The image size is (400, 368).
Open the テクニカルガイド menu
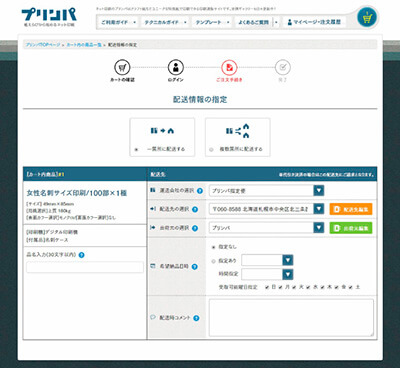click(162, 22)
